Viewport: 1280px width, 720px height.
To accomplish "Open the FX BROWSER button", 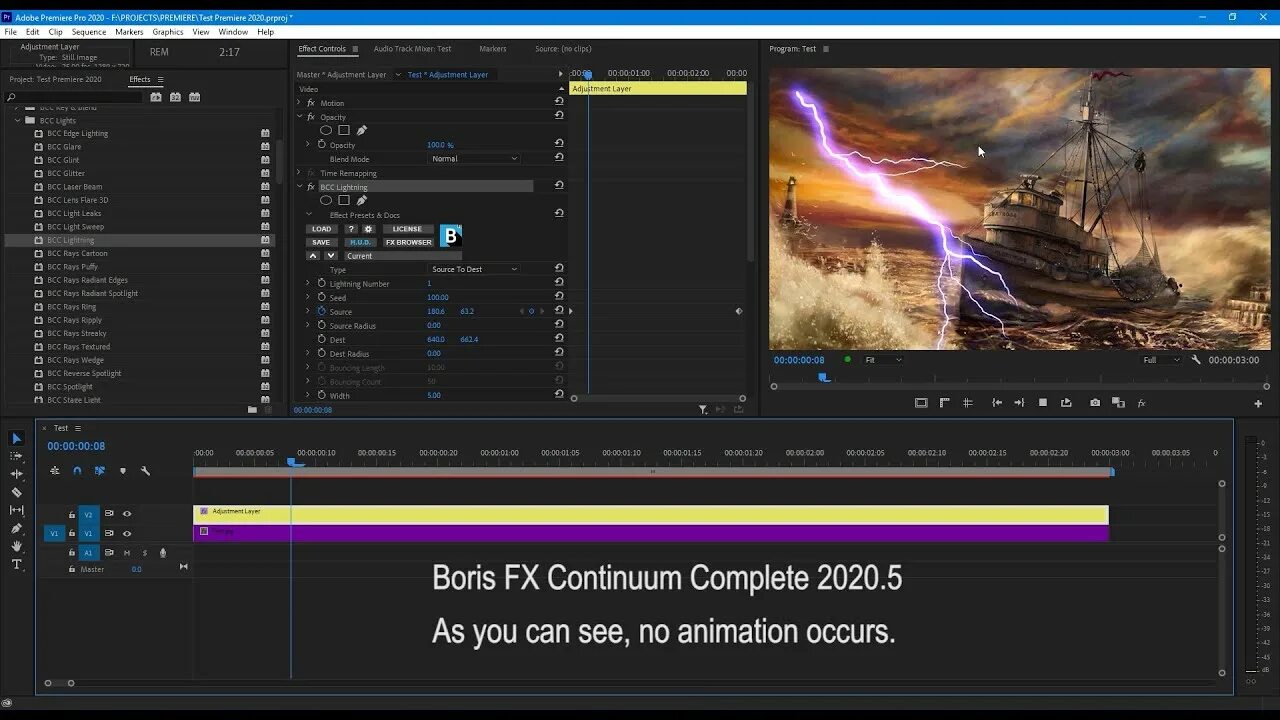I will coord(408,242).
